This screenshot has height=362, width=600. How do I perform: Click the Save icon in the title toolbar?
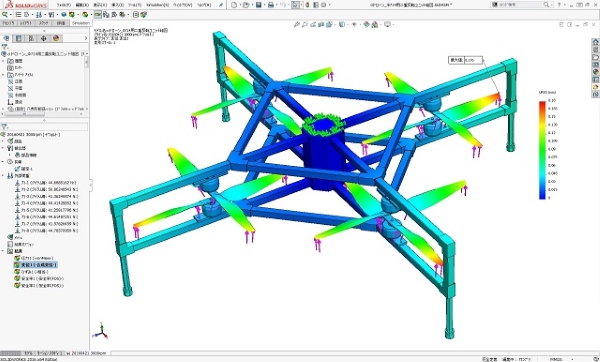pos(259,5)
